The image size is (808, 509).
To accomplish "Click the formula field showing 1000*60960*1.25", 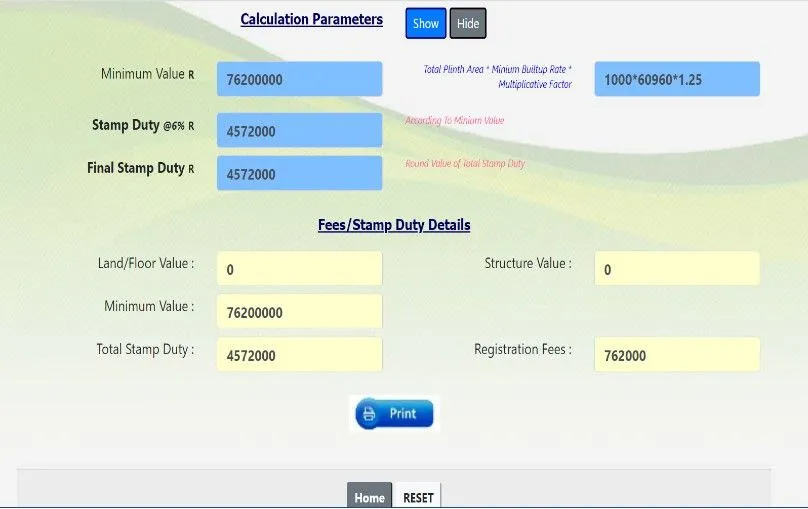I will [676, 79].
